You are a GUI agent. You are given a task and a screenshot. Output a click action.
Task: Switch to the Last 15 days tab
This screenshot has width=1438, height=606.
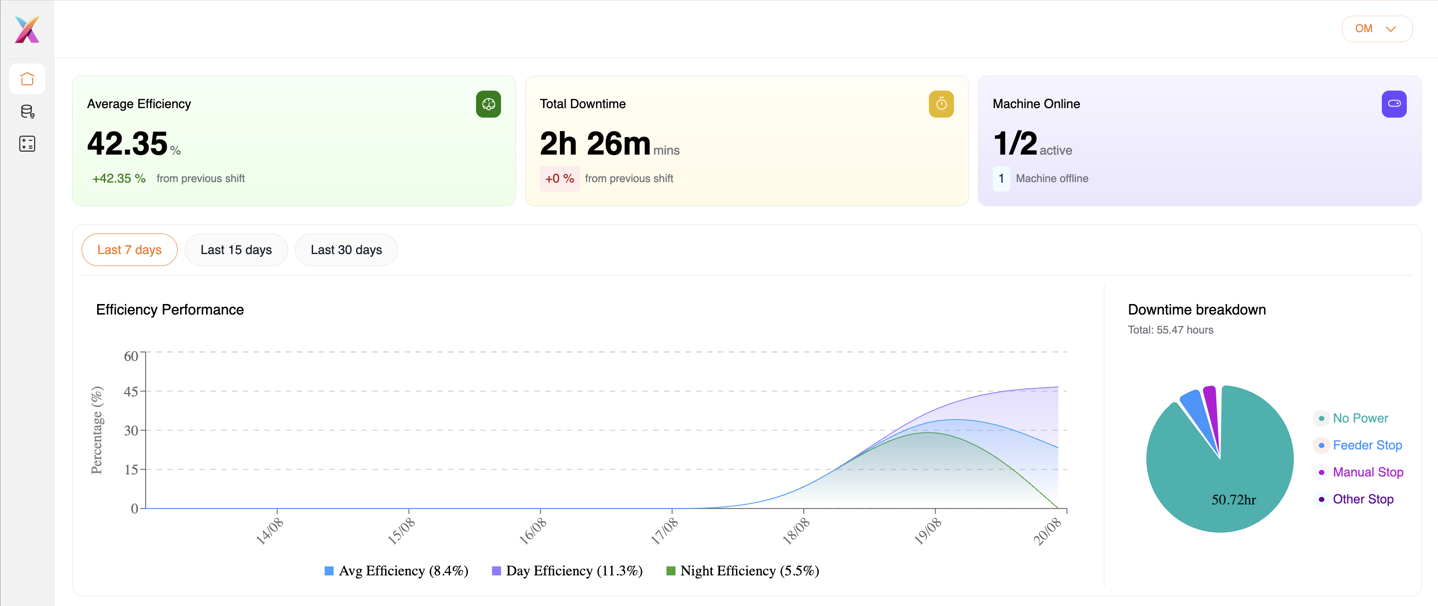[x=236, y=249]
